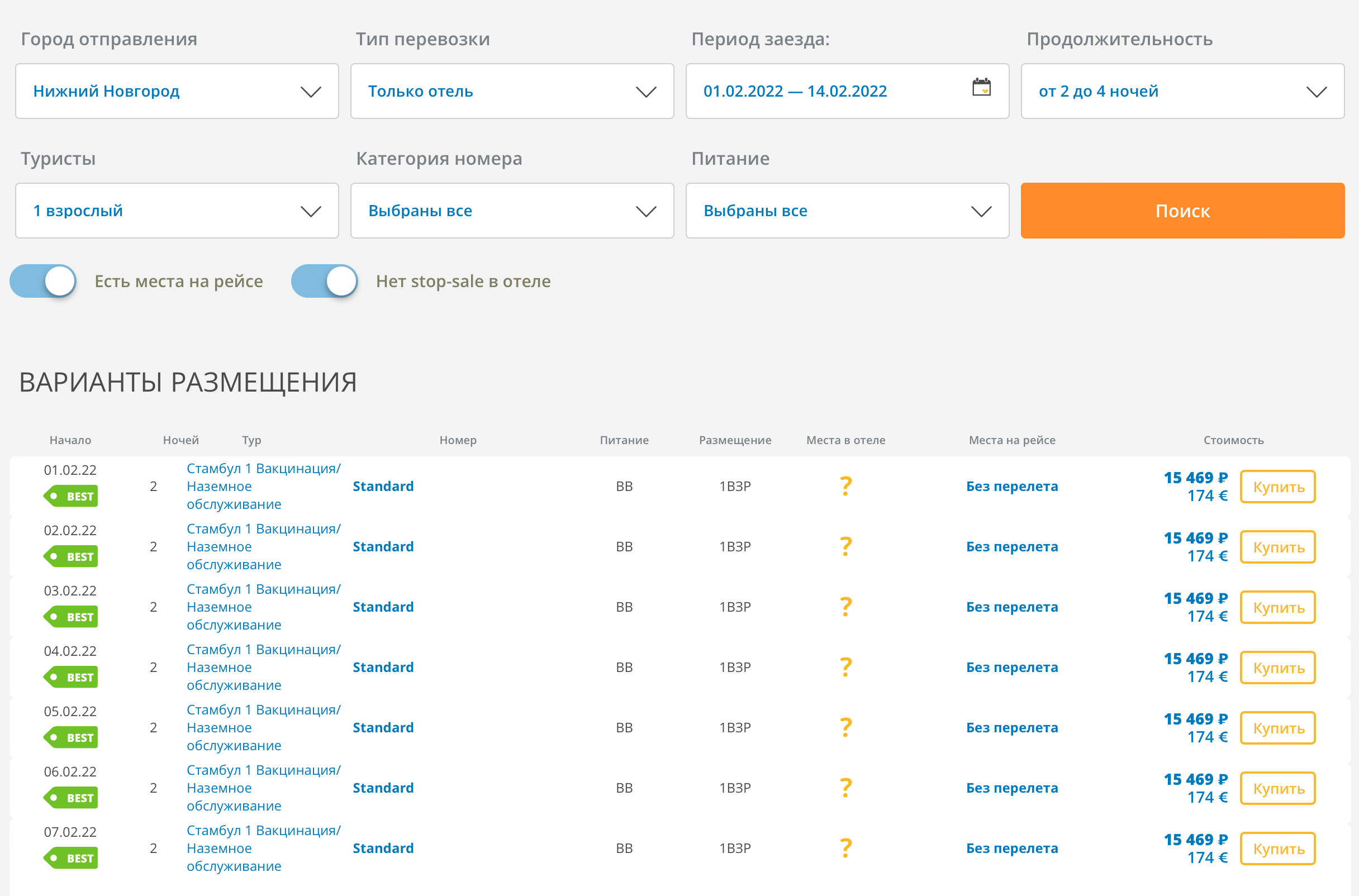Open the 'Продолжительность' dropdown от 2 до 4 ночей
Screen dimensions: 1359x896
[x=1182, y=92]
